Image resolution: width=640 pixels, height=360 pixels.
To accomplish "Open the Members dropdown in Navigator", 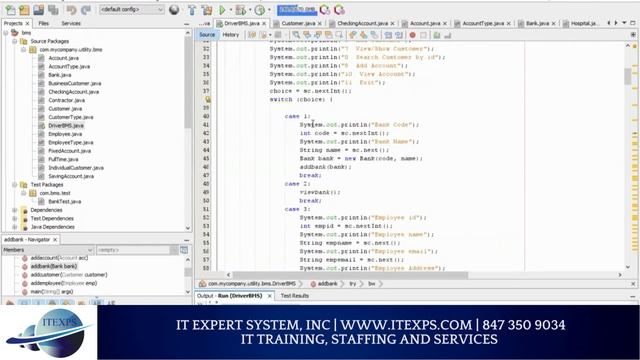I will [48, 250].
